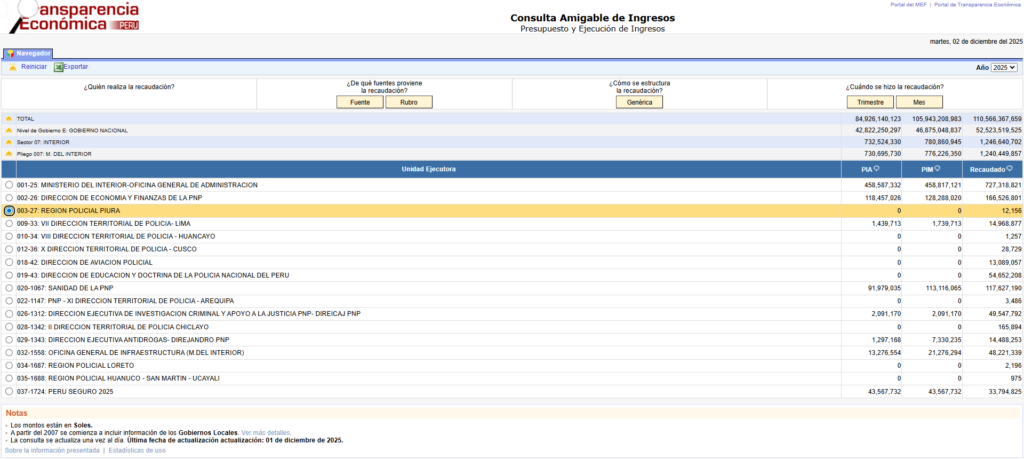
Task: Click the up arrow beside TOTAL
Action: point(9,118)
